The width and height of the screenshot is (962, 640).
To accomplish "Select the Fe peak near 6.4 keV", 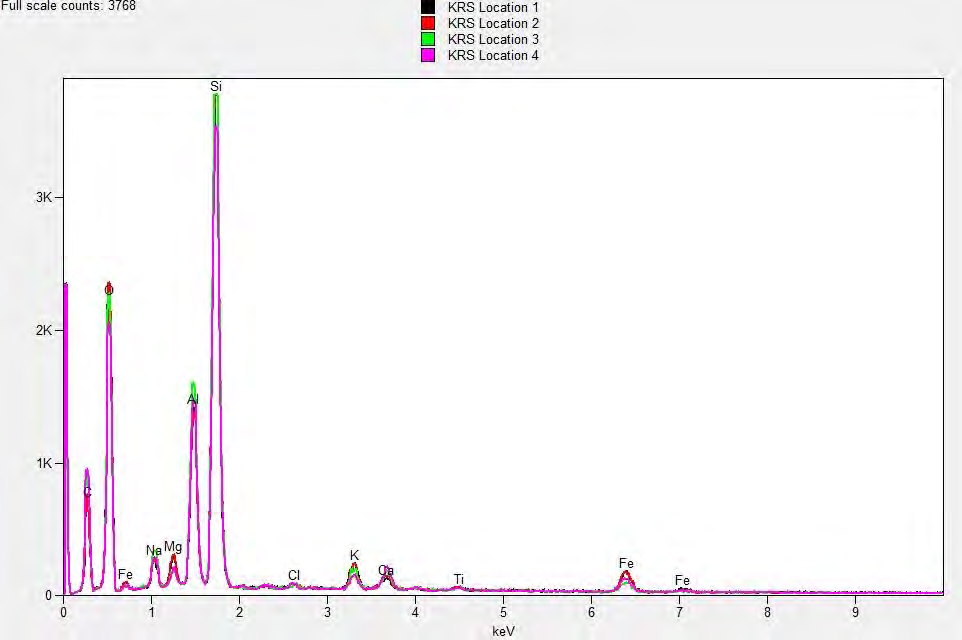I will tap(625, 561).
